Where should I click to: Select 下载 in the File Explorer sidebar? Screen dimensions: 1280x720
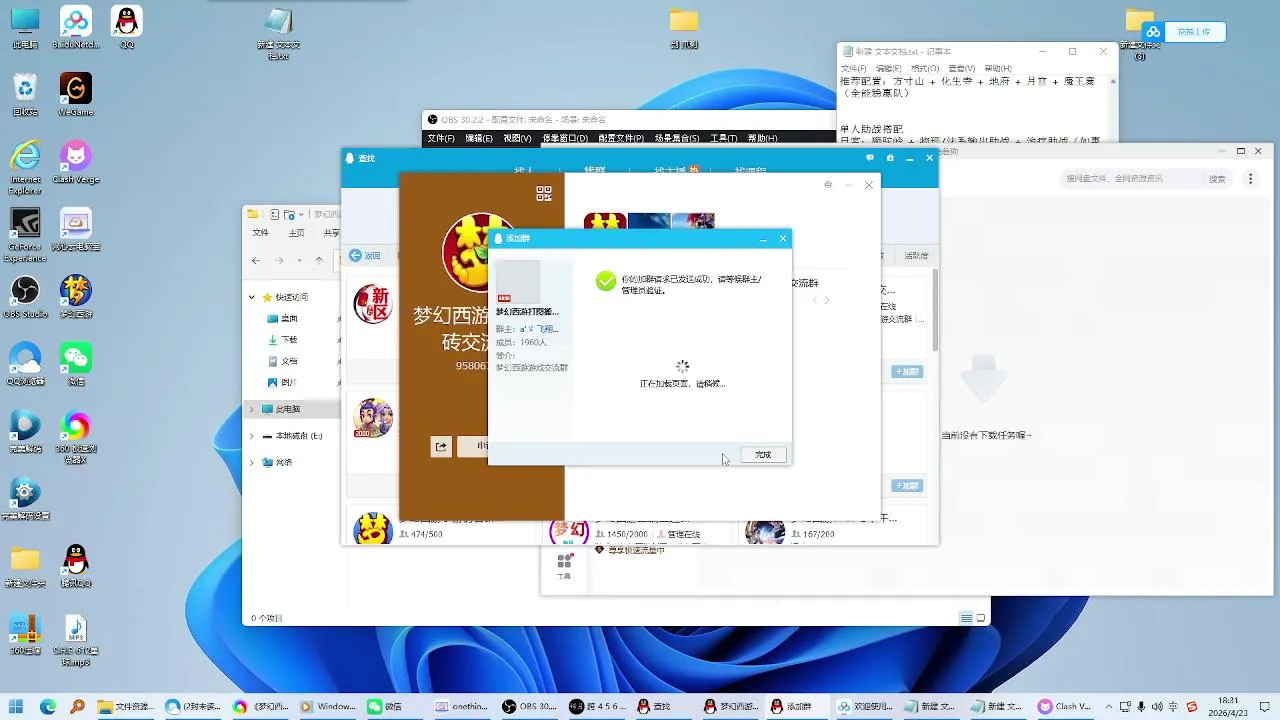pyautogui.click(x=289, y=339)
